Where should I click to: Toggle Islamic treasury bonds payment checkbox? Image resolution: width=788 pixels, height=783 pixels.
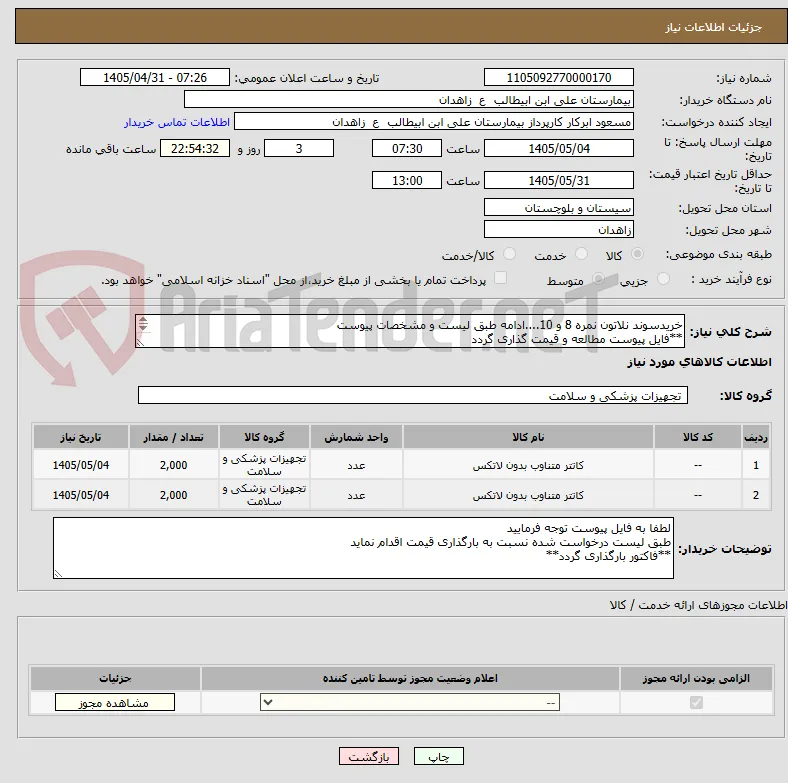501,278
